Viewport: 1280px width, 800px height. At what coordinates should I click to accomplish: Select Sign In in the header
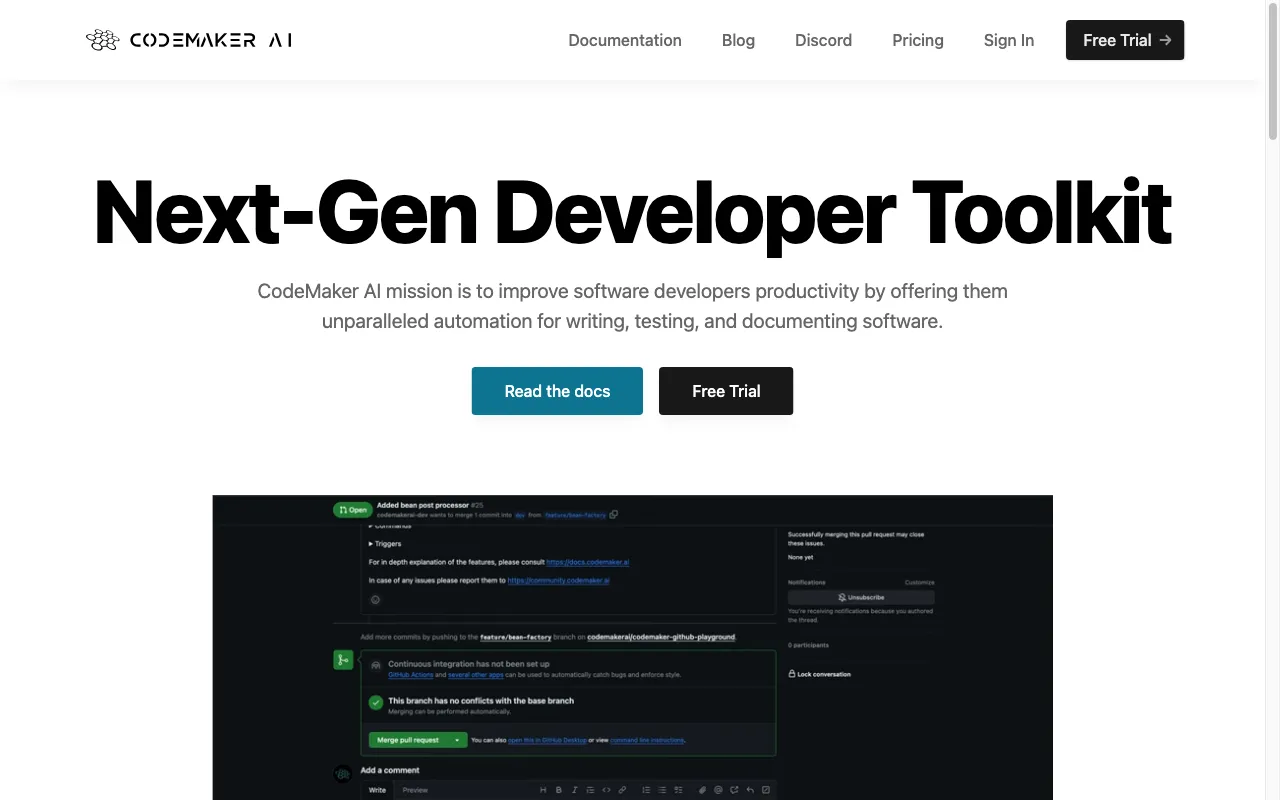(x=1009, y=40)
